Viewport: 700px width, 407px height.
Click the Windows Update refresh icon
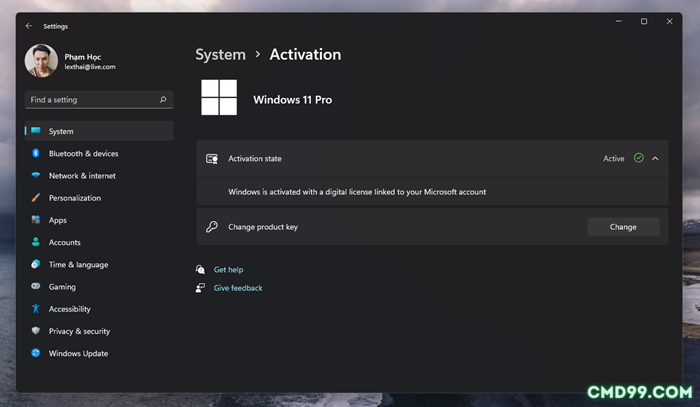click(36, 353)
